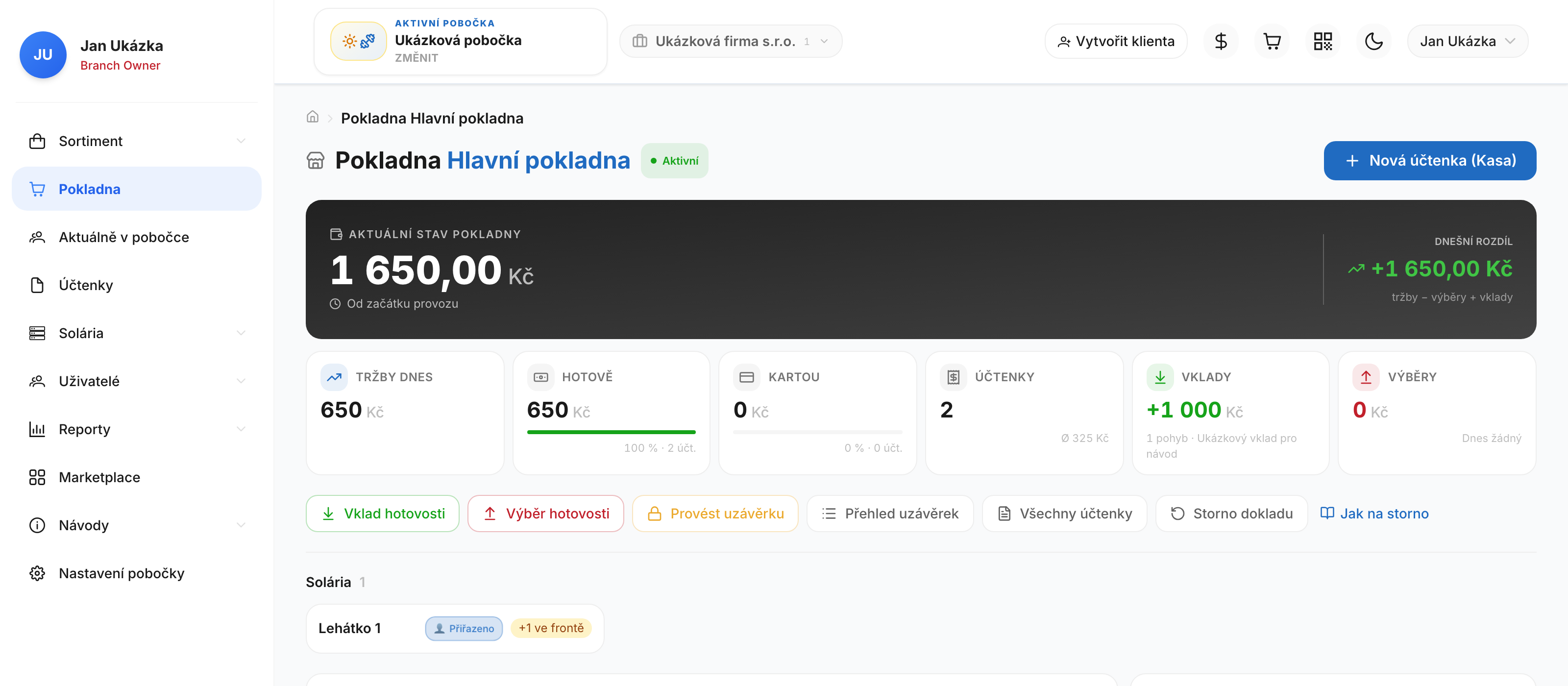1568x686 pixels.
Task: Click the Hotově green progress bar
Action: coord(611,432)
